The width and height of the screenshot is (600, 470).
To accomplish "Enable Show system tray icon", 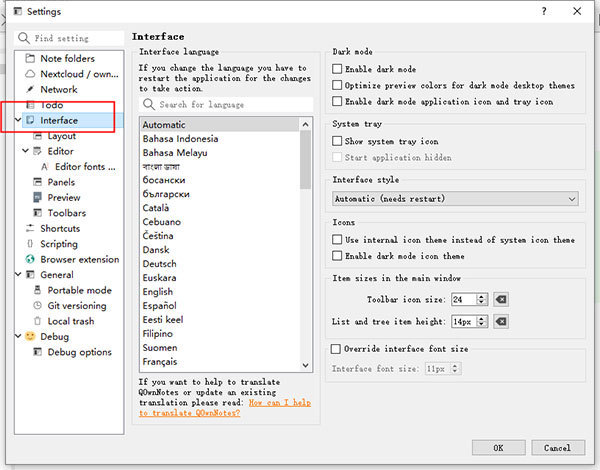I will 337,141.
